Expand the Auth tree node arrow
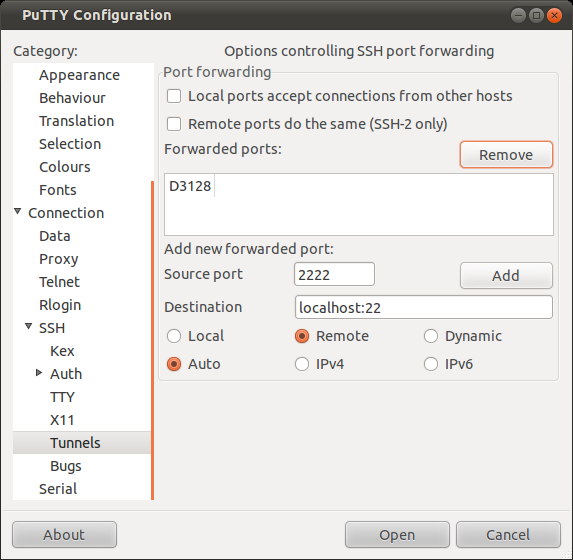The width and height of the screenshot is (573, 560). click(x=39, y=373)
